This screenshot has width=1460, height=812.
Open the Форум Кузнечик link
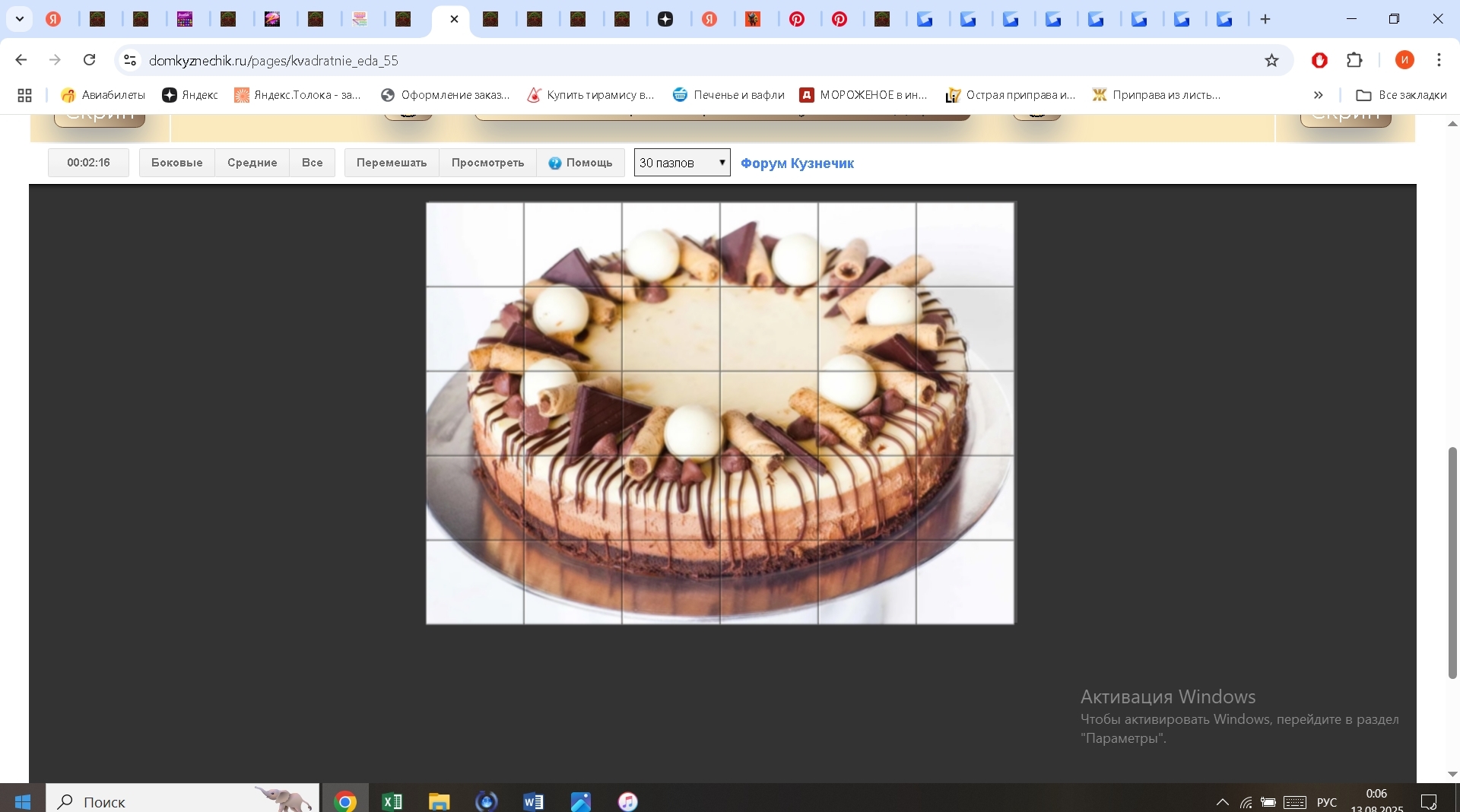coord(797,163)
